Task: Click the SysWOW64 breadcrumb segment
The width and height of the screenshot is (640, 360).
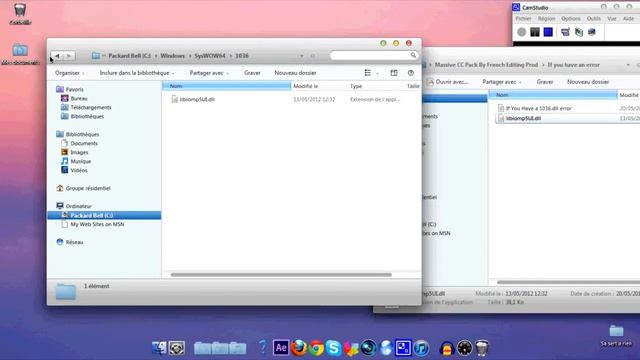Action: (210, 56)
